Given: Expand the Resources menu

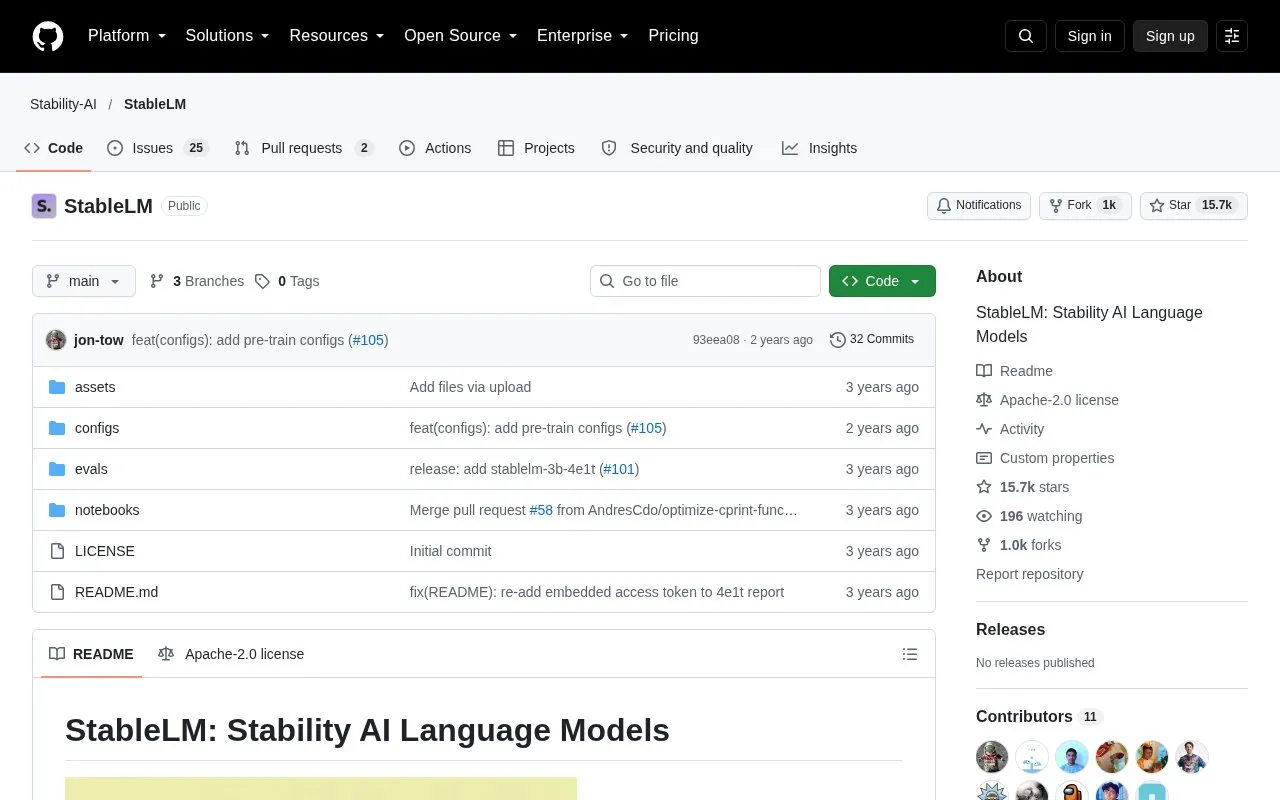Looking at the screenshot, I should (337, 36).
